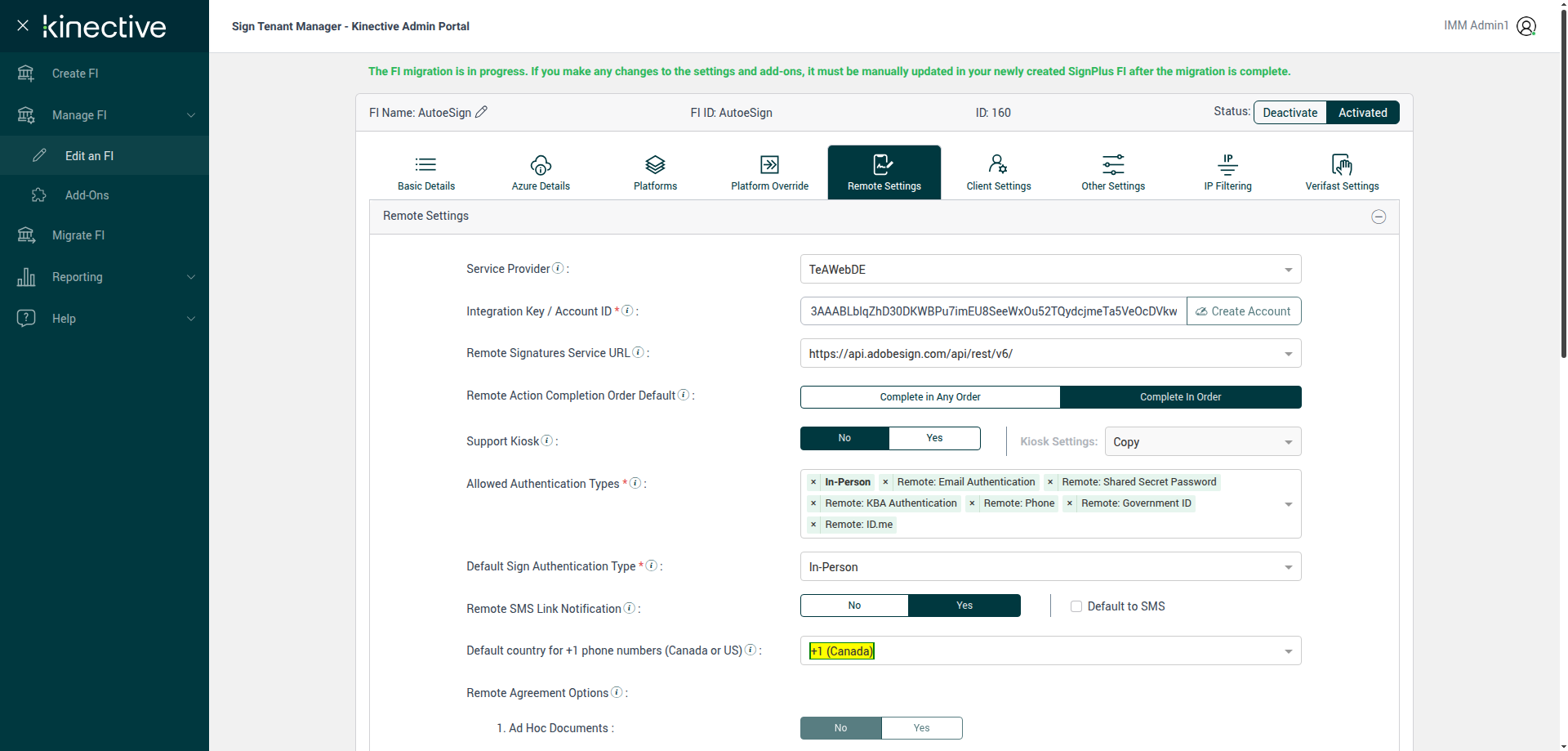Collapse the Remote Settings section

(1379, 217)
